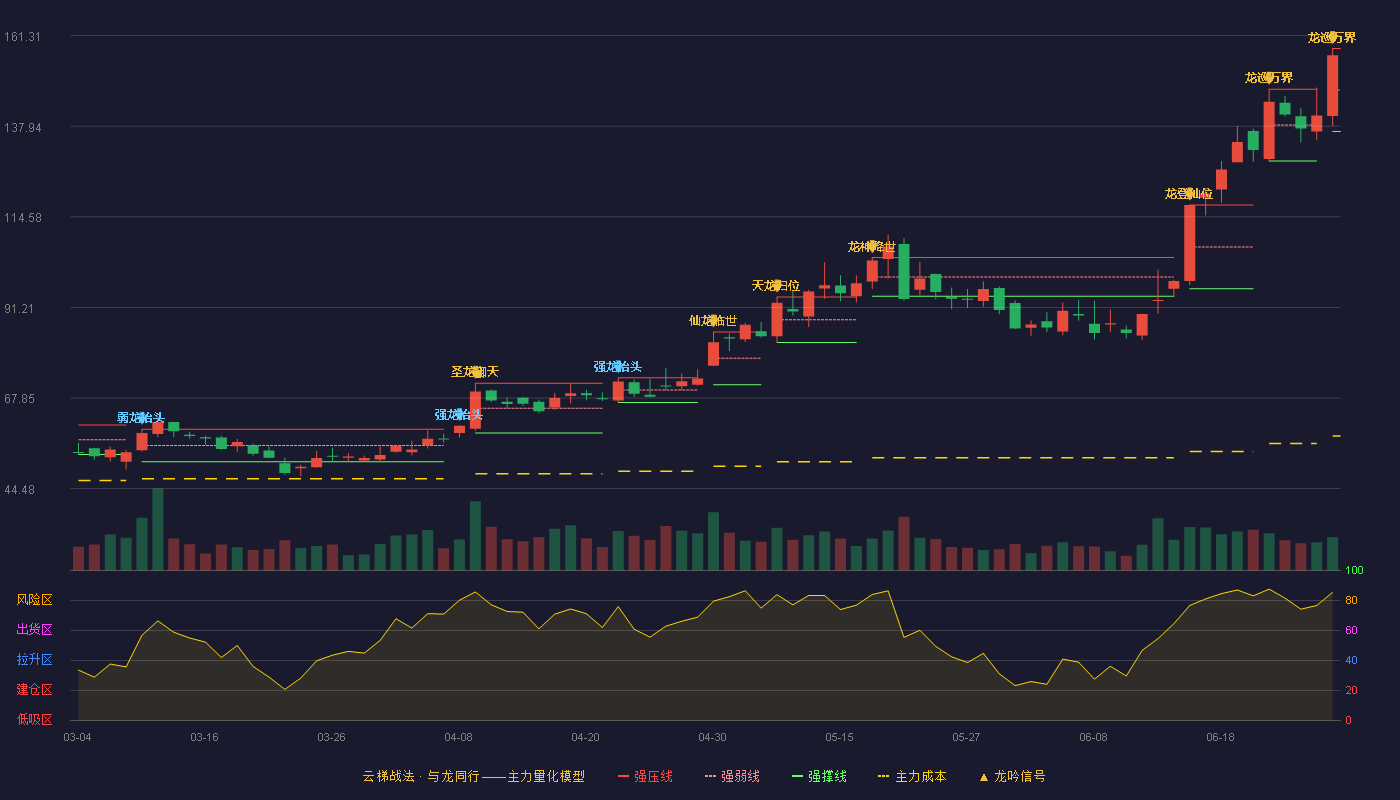Click the topmost 龙巡万界 signal at chart peak
This screenshot has width=1400, height=800.
tap(1332, 38)
